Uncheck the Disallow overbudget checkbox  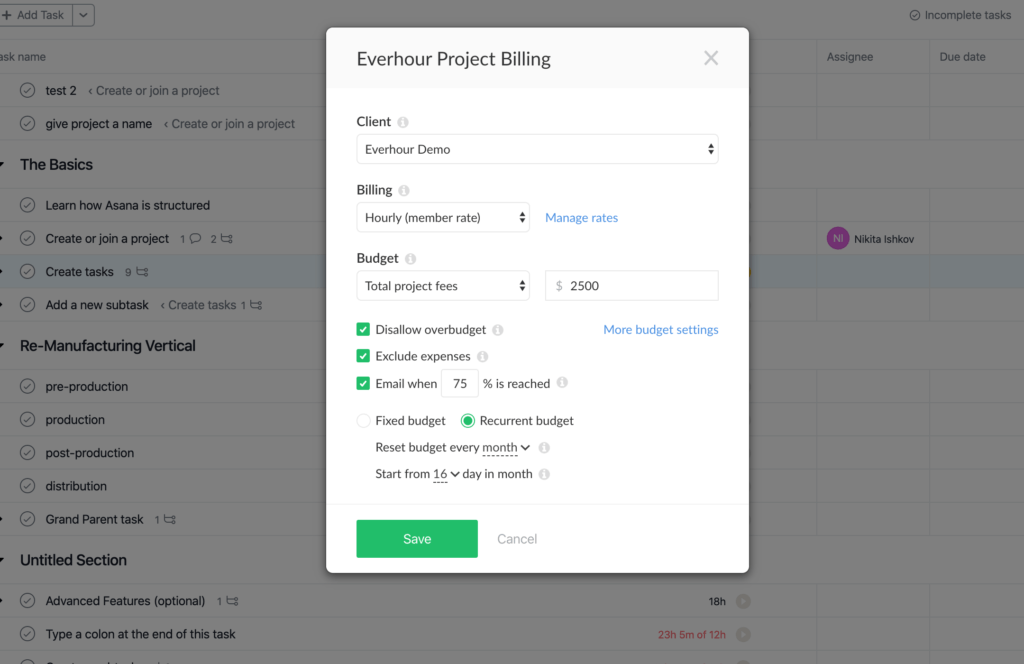365,328
